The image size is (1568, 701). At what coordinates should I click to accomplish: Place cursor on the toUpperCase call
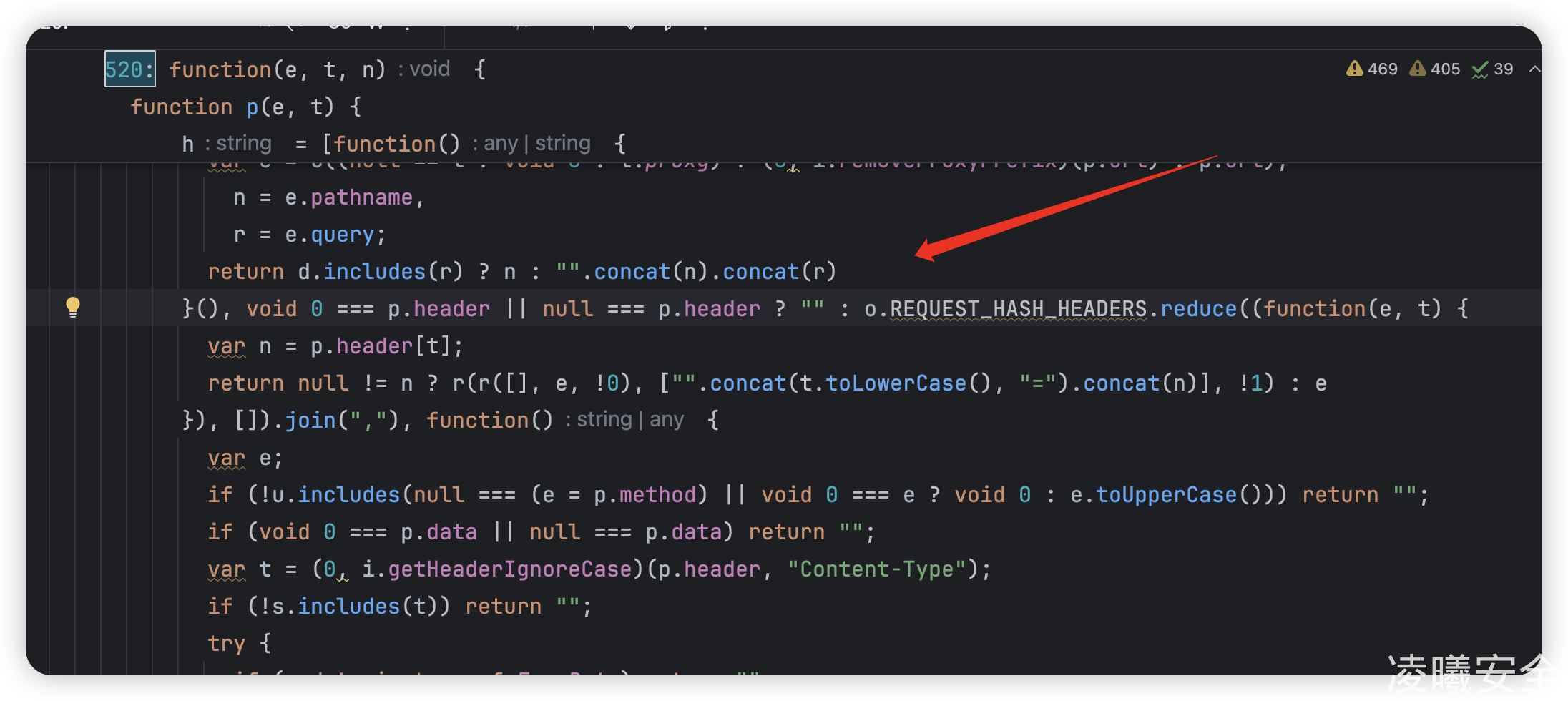coord(1166,494)
